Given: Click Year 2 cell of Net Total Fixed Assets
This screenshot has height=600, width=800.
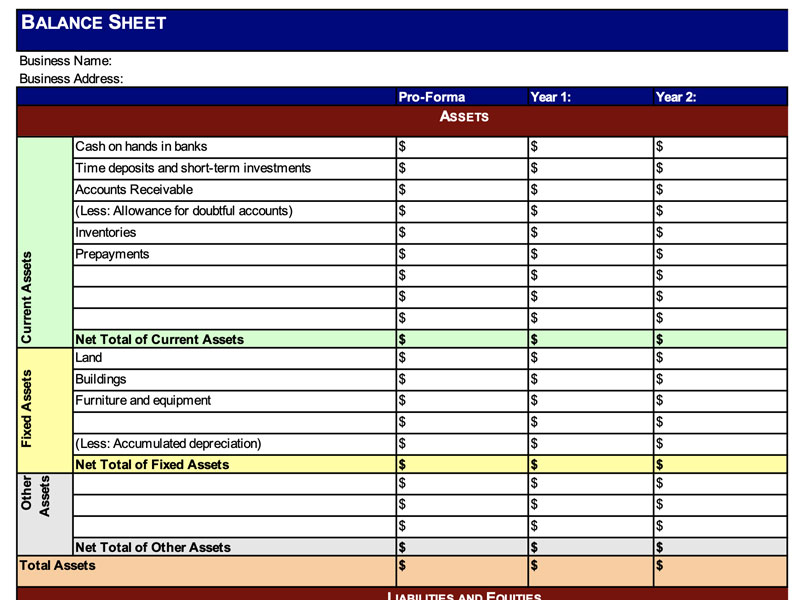Looking at the screenshot, I should click(720, 464).
